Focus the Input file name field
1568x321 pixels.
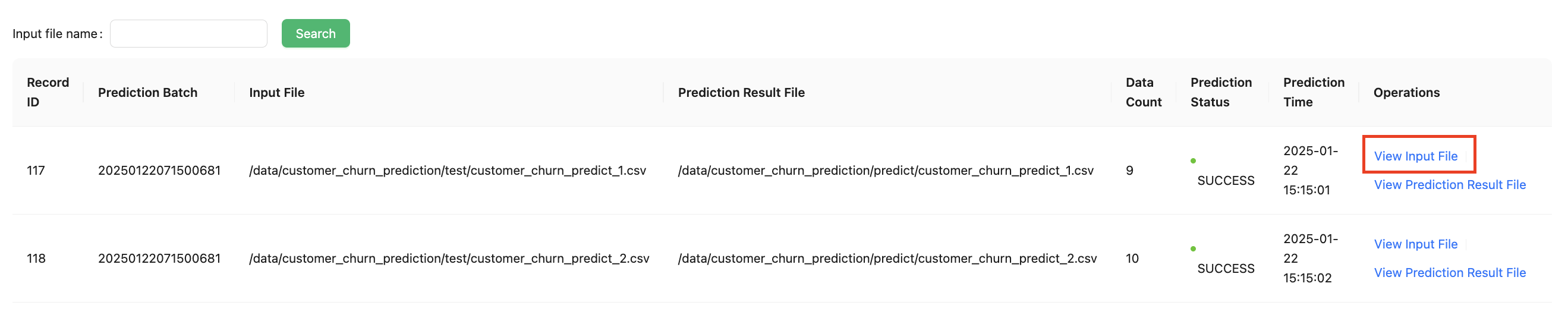(x=188, y=33)
